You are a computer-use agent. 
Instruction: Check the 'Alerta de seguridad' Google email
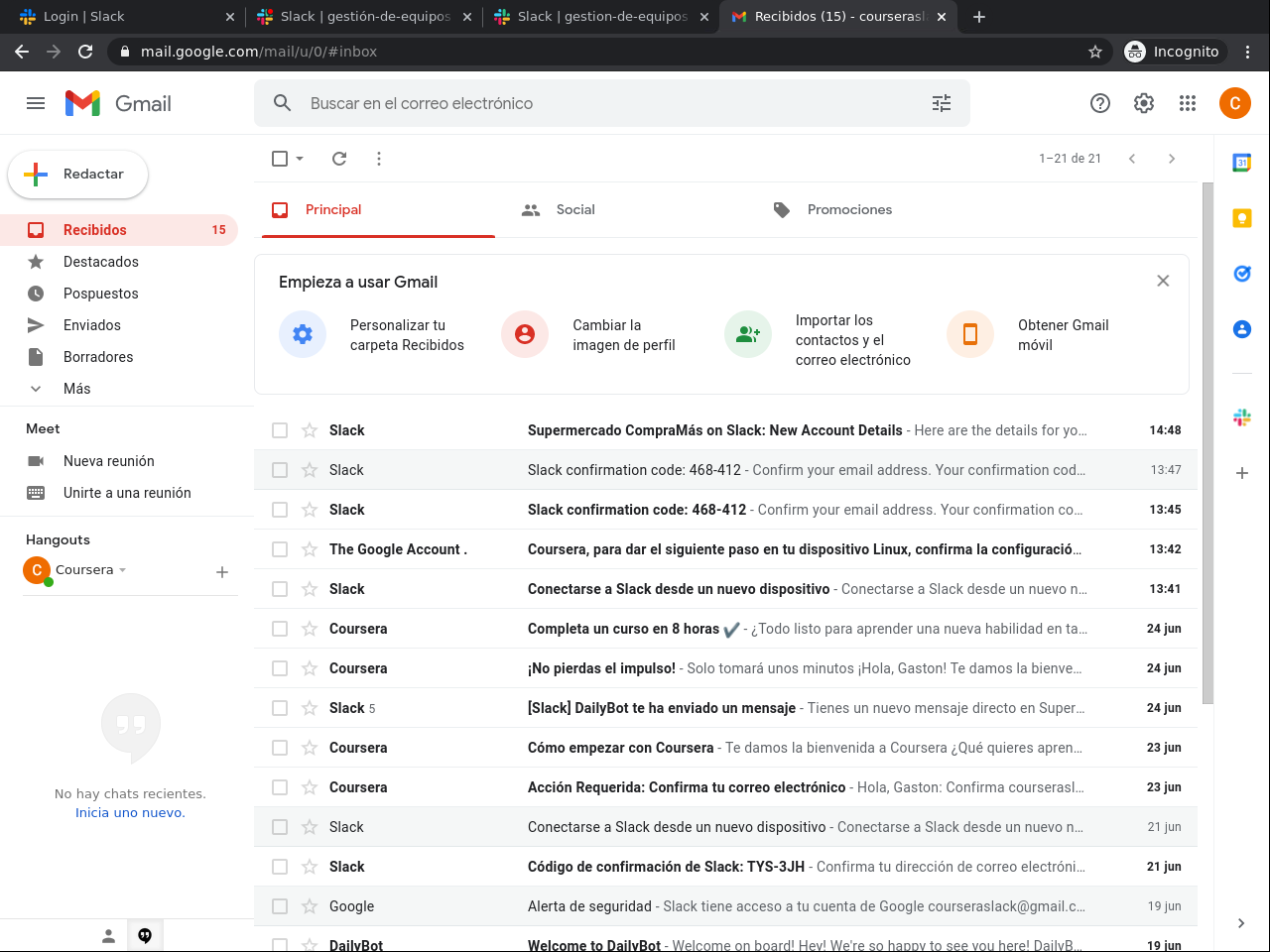(x=280, y=906)
